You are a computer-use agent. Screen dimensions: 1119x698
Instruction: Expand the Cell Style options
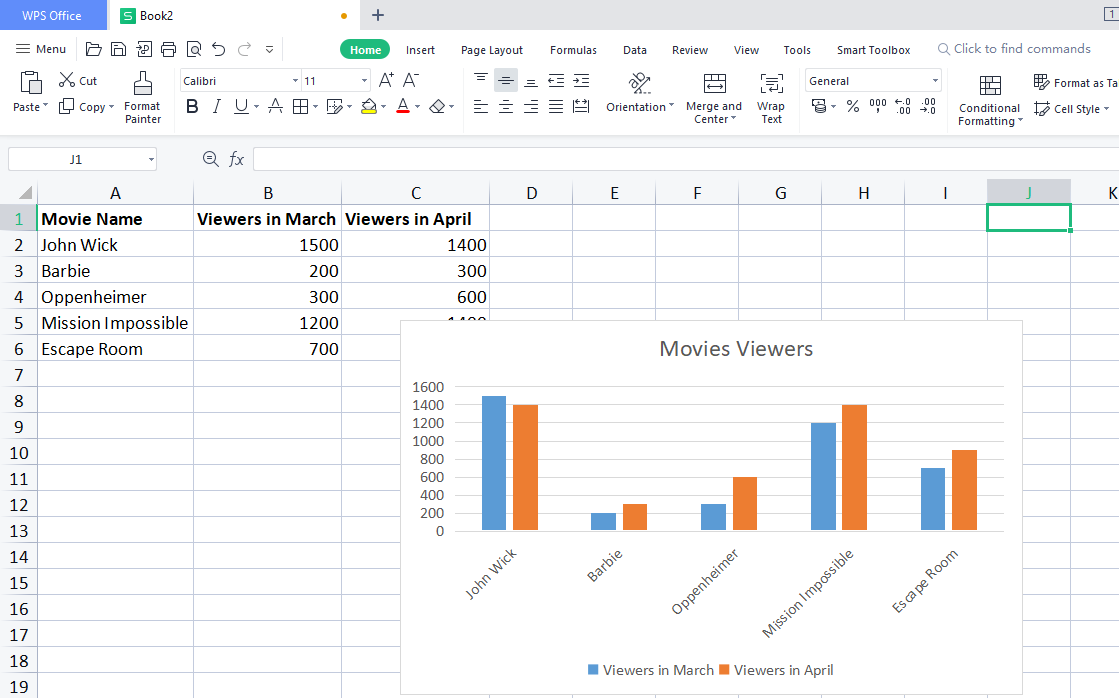tap(1071, 108)
